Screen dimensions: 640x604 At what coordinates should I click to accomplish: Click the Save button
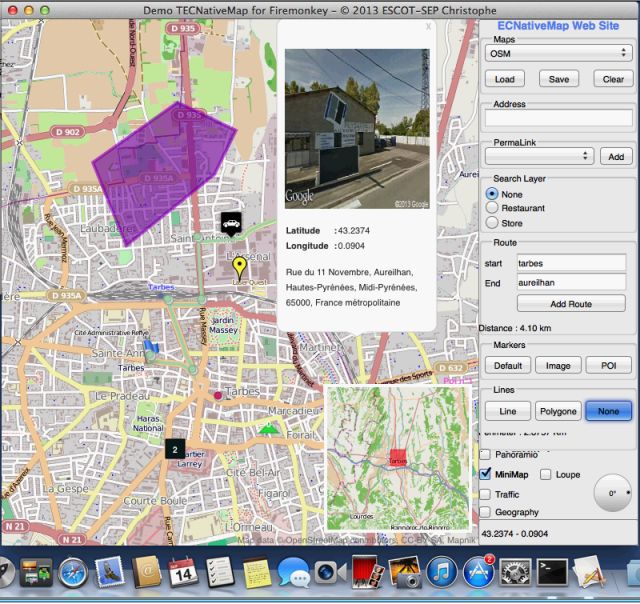559,79
